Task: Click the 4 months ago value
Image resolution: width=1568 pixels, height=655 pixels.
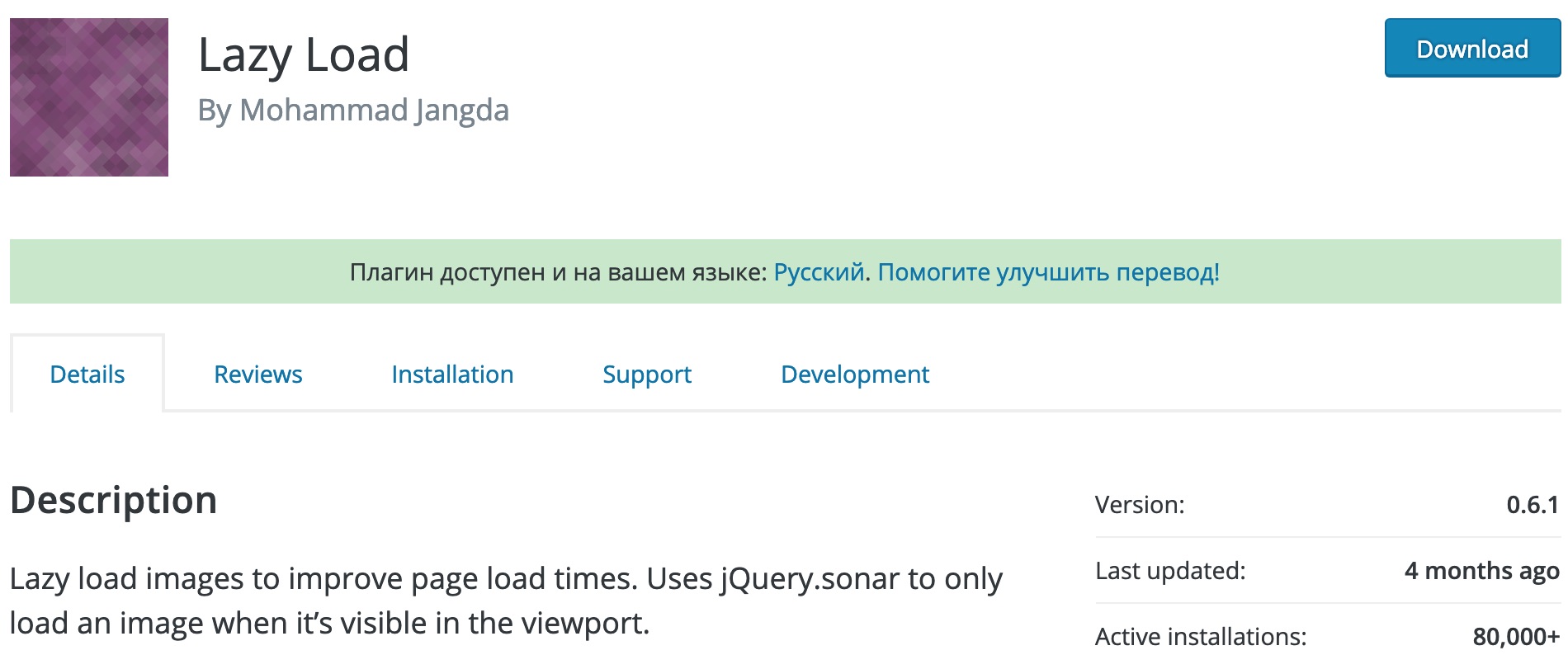Action: (x=1482, y=571)
